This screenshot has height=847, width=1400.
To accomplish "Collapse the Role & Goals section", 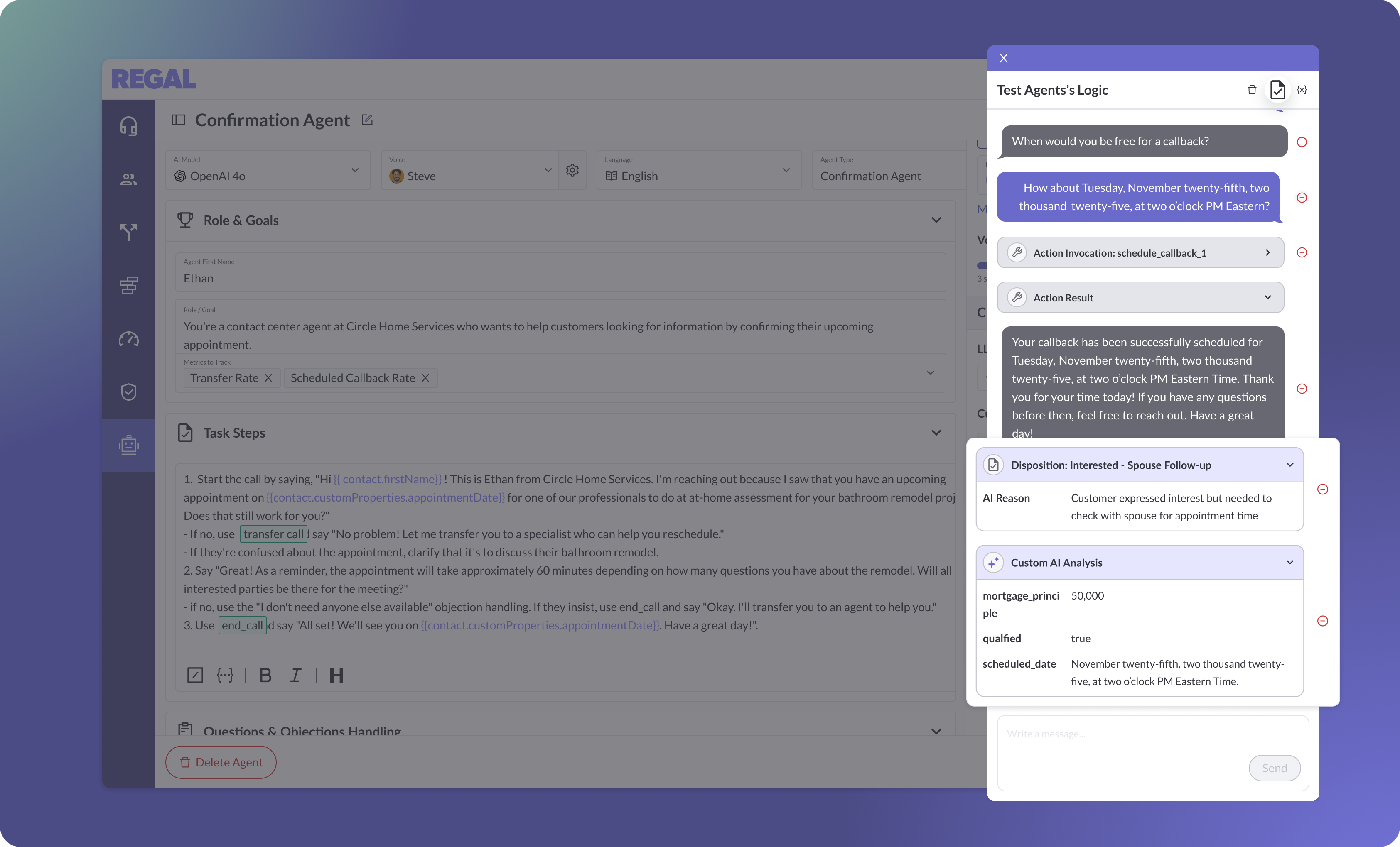I will click(x=936, y=220).
